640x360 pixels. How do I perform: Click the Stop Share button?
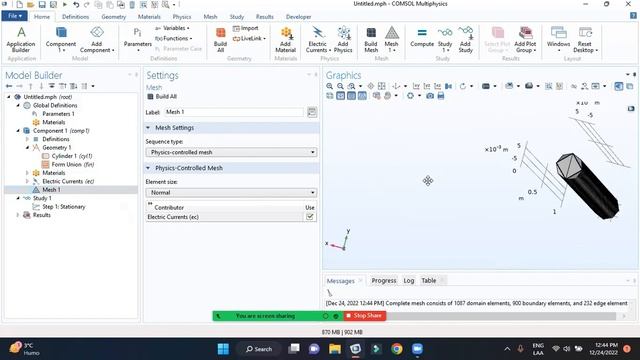(364, 316)
